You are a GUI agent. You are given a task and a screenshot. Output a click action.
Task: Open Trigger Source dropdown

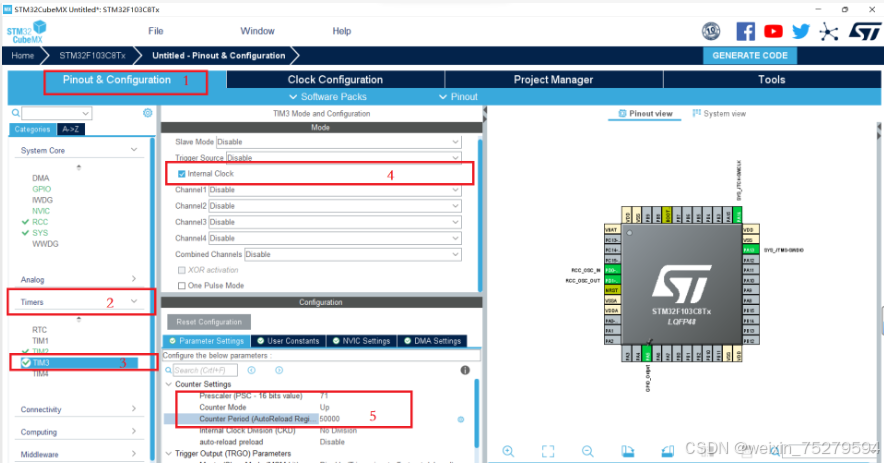[x=343, y=157]
